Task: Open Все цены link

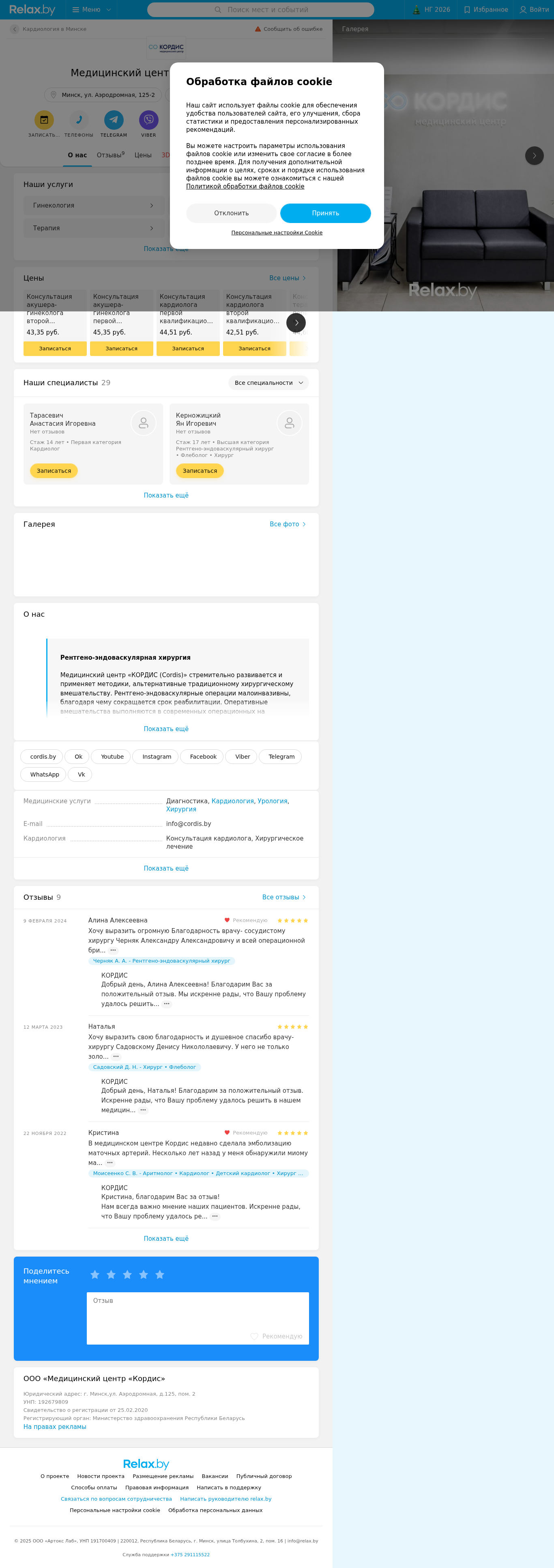Action: (x=288, y=278)
